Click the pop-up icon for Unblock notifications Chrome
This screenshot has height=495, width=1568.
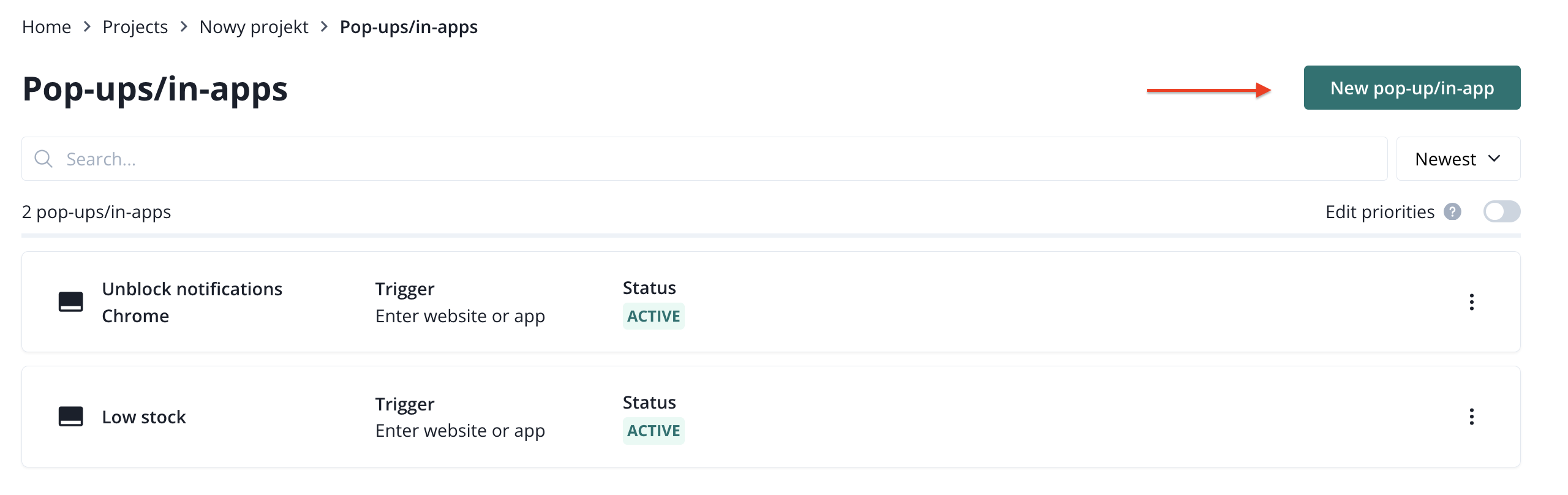point(70,302)
